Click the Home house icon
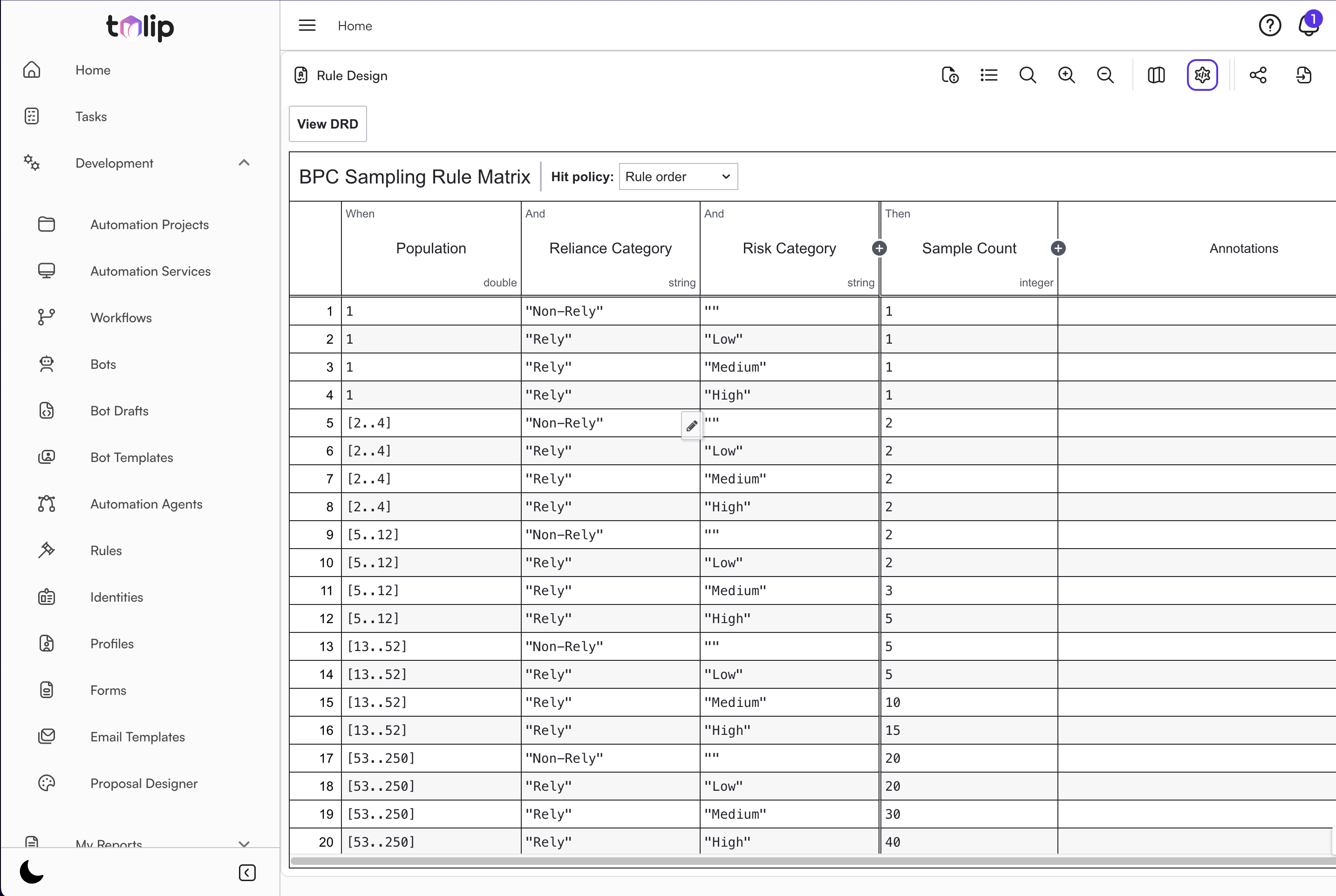The height and width of the screenshot is (896, 1336). (x=31, y=70)
